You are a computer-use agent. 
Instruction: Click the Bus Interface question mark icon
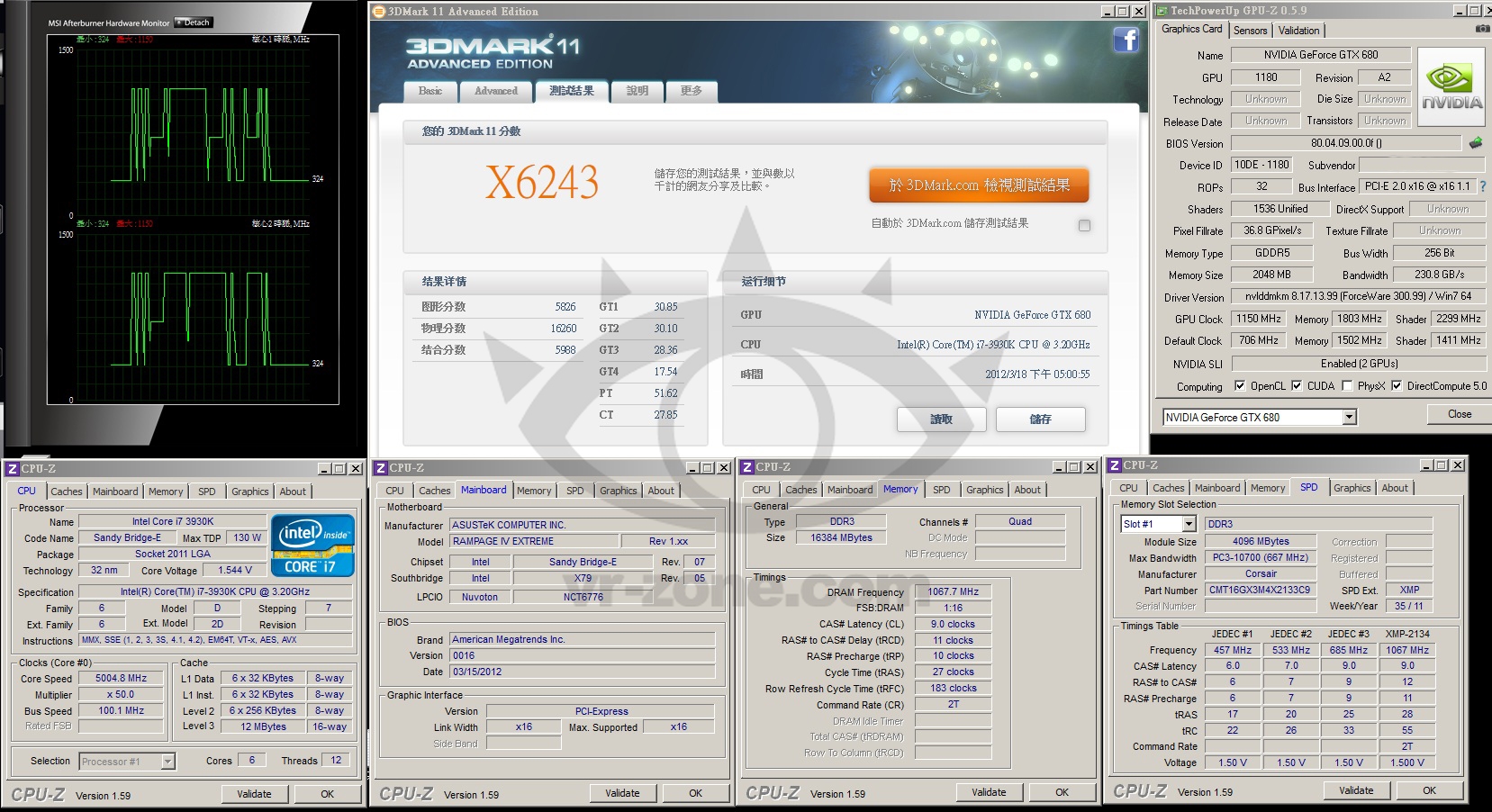(1482, 186)
